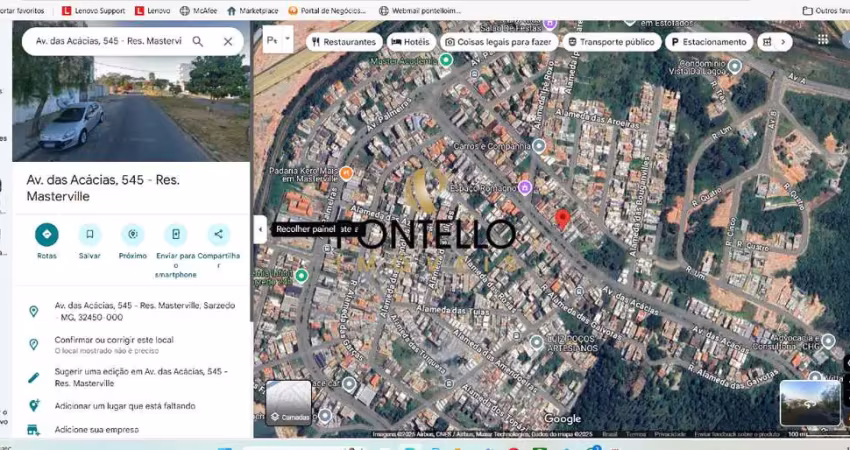Share the location via Compartilhar icon
850x450 pixels.
218,234
